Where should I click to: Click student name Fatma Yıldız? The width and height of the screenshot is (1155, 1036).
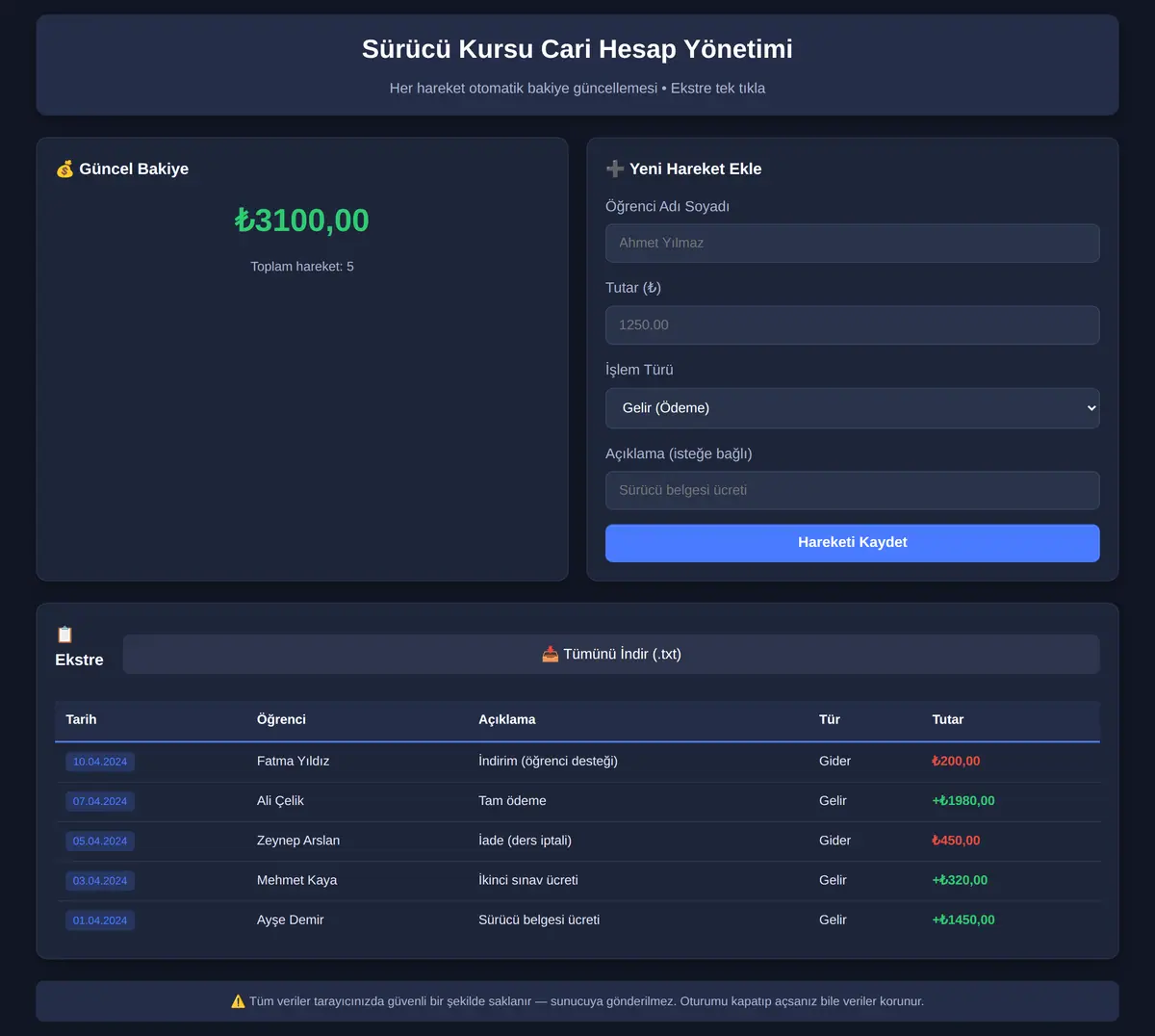tap(294, 762)
